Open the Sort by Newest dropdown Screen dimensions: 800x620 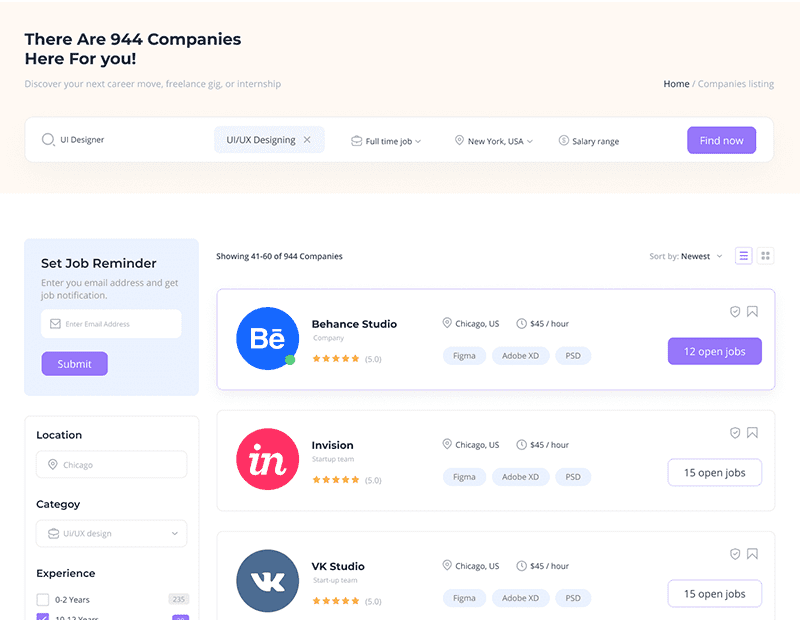click(686, 257)
